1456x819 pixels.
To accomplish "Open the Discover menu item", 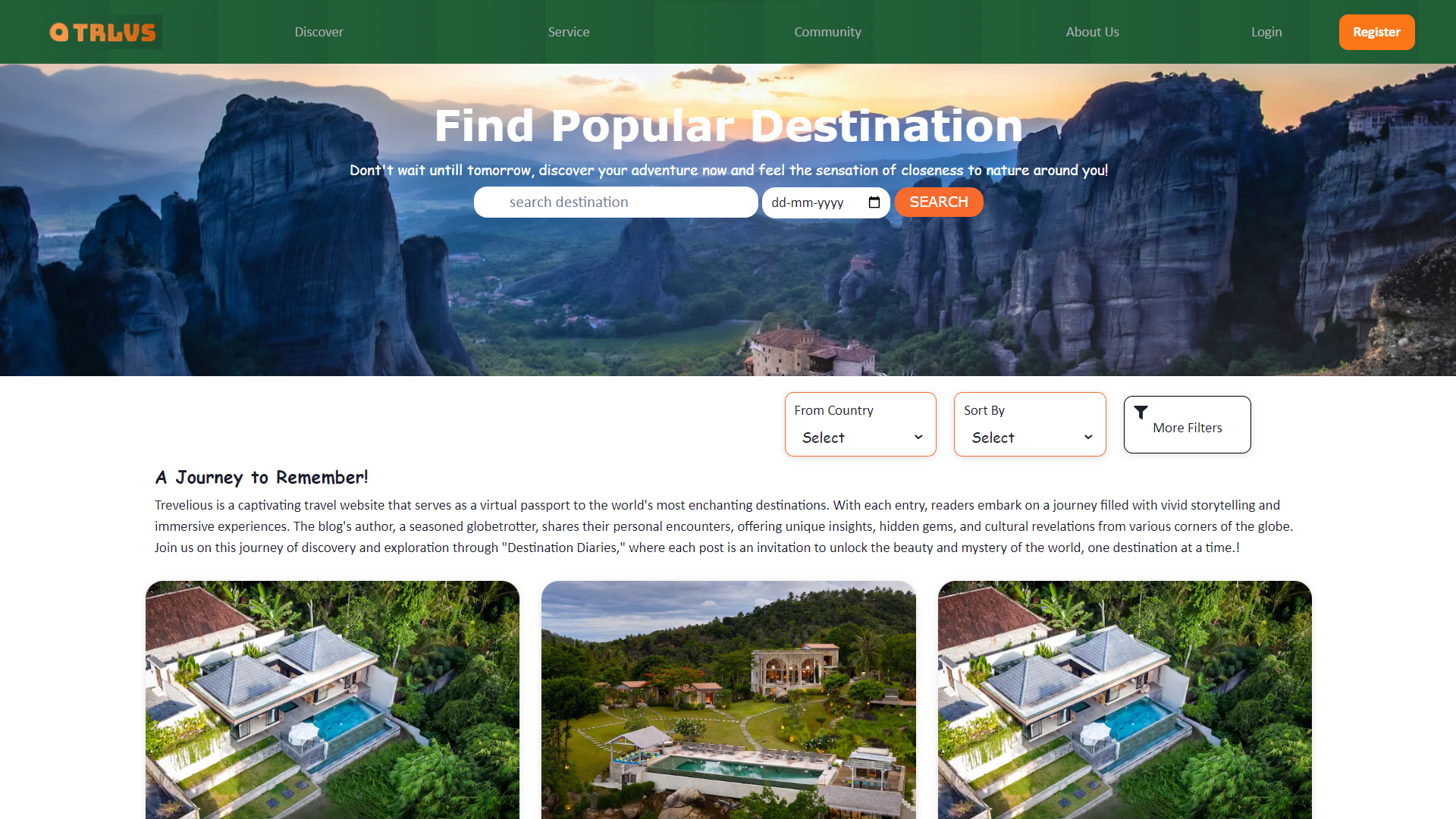I will pos(318,32).
